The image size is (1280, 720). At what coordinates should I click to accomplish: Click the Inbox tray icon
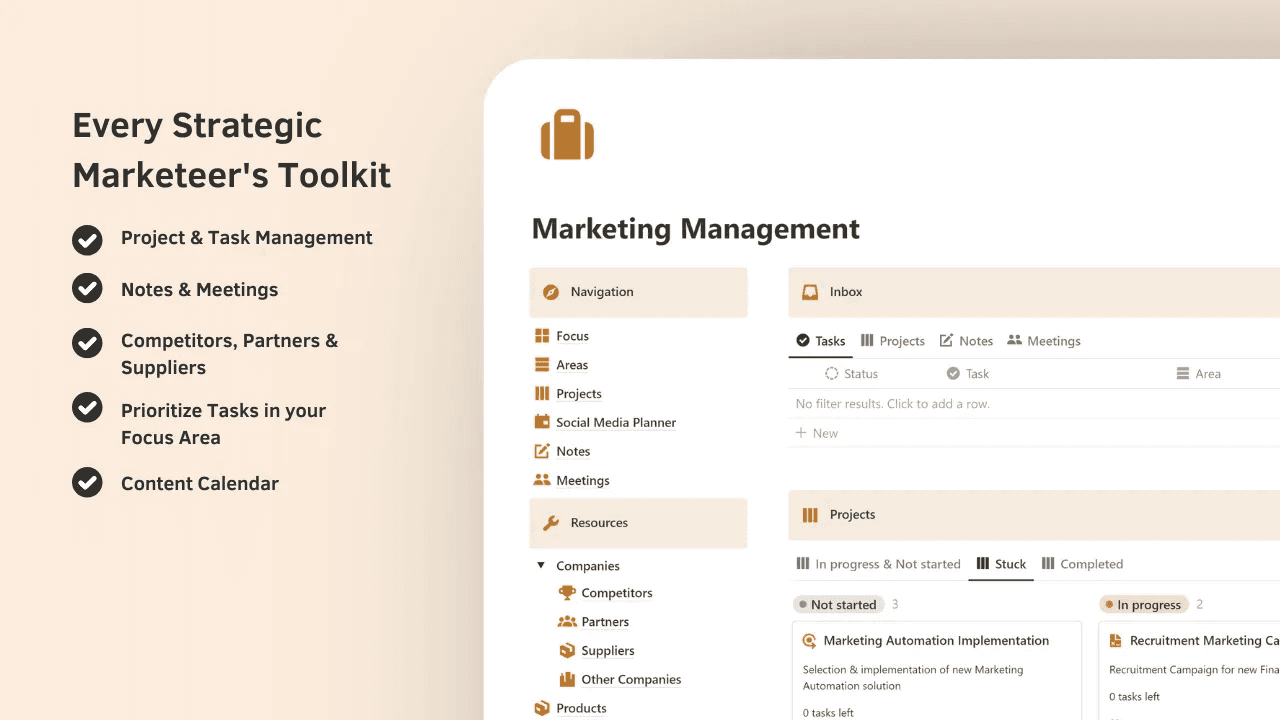coord(810,292)
